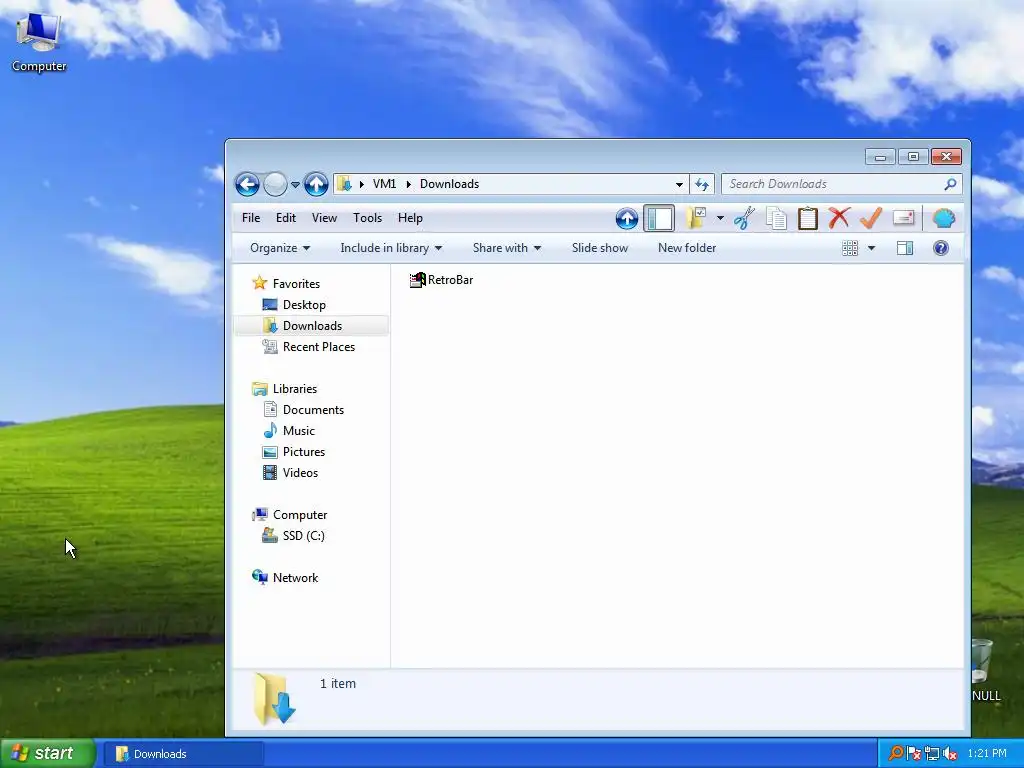This screenshot has width=1024, height=768.
Task: Open the recent locations history arrow
Action: (295, 185)
